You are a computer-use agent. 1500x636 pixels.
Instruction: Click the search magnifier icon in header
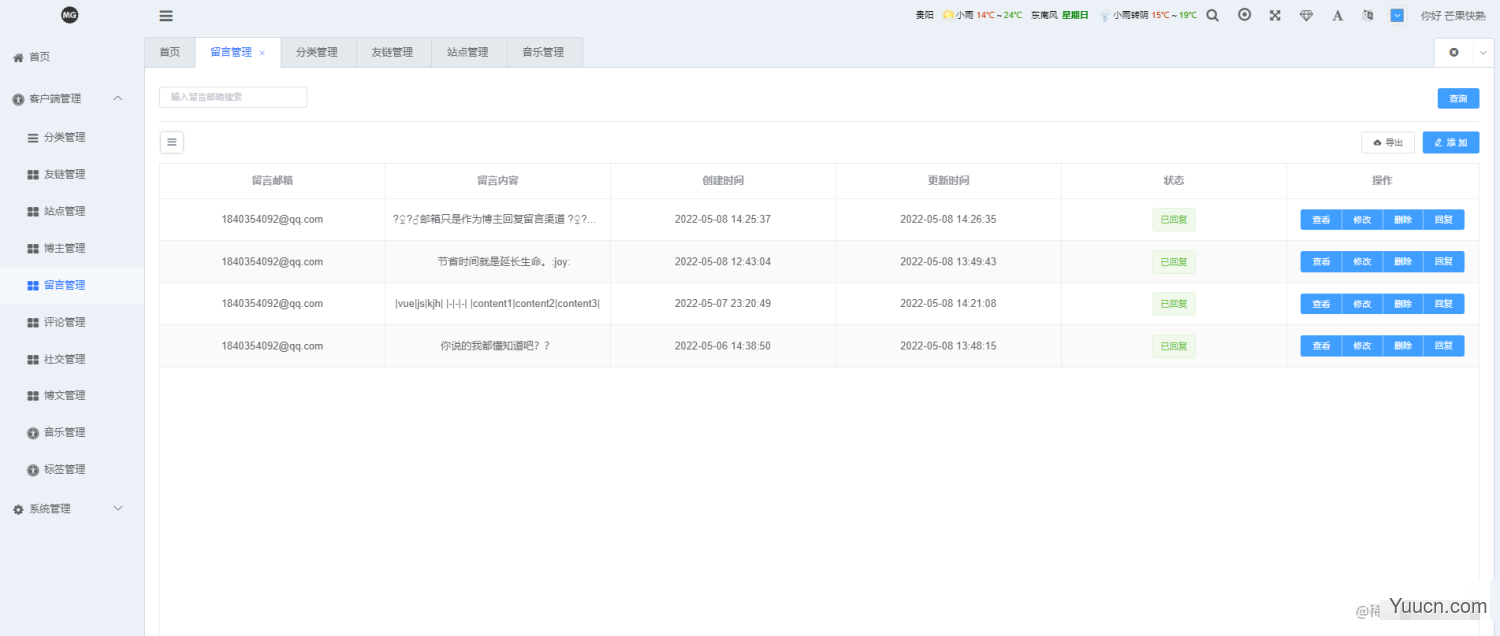point(1212,15)
